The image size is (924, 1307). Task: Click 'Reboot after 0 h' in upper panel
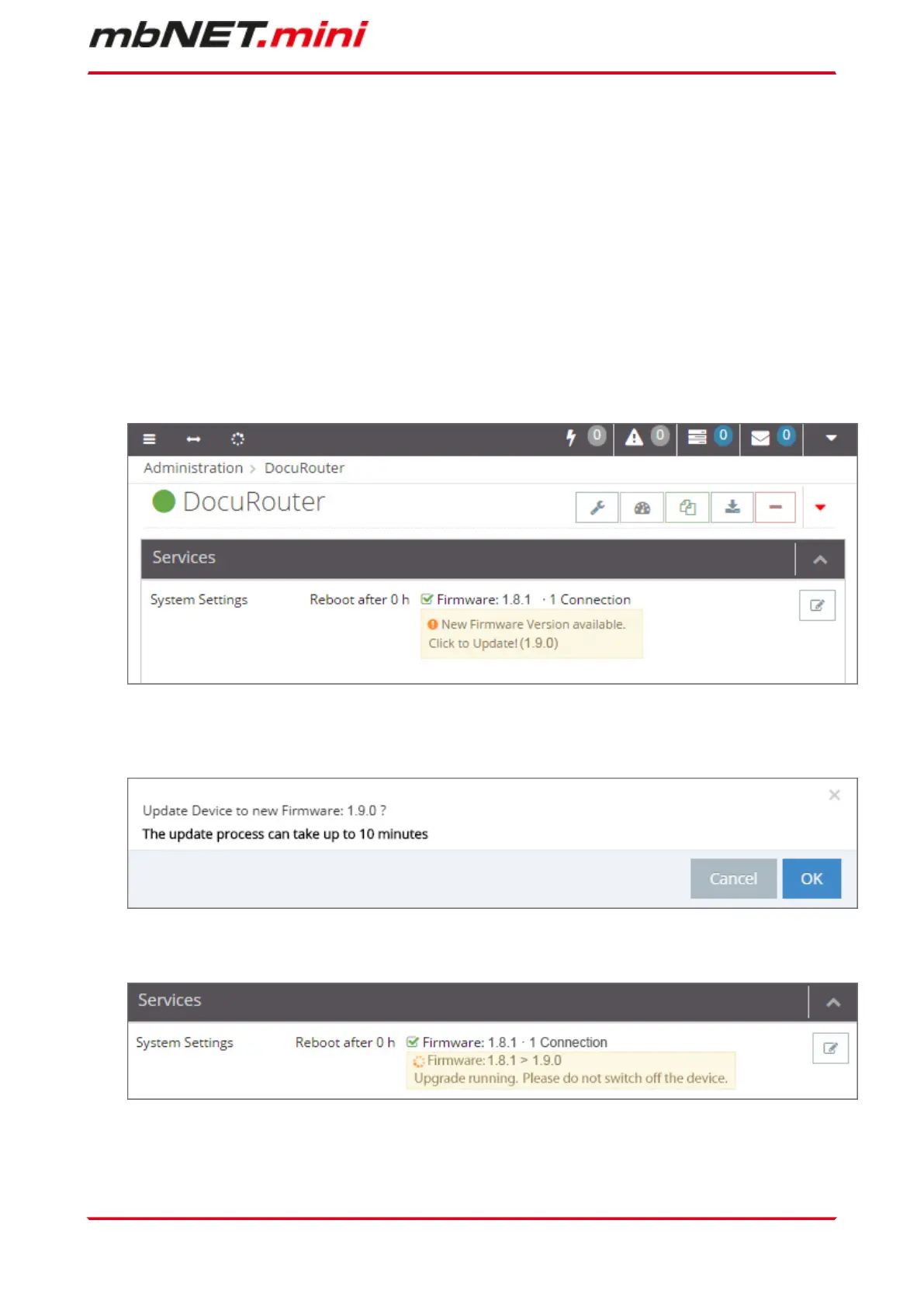tap(359, 600)
